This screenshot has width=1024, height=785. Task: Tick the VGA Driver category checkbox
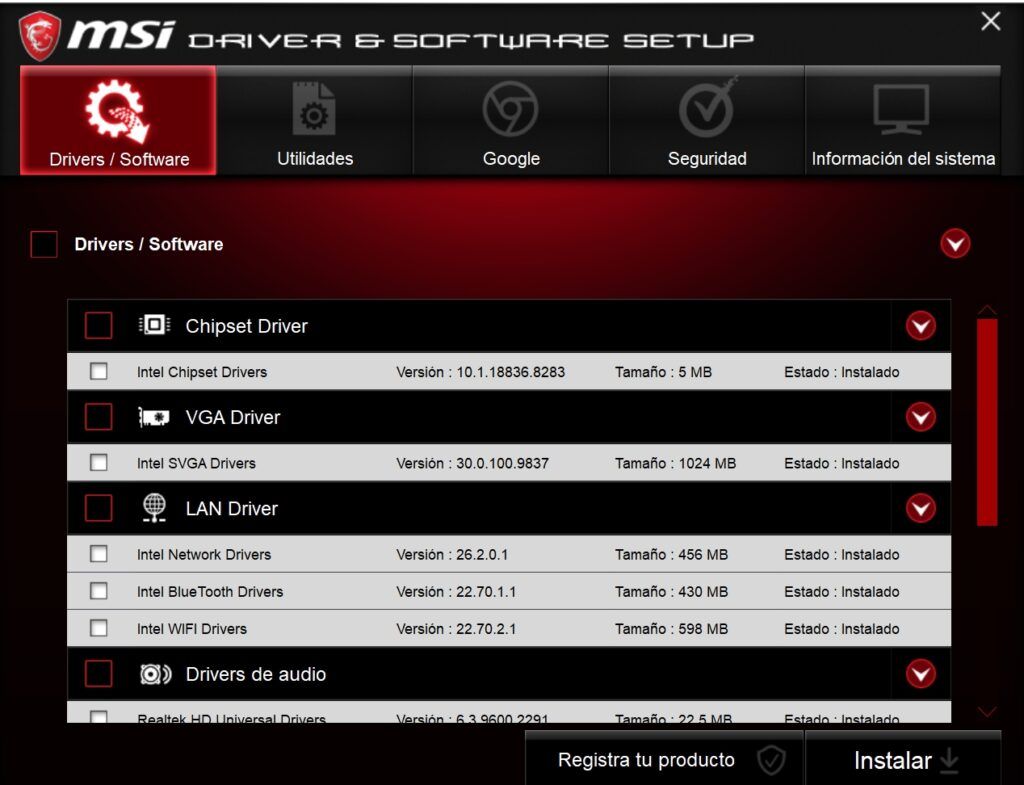tap(99, 417)
